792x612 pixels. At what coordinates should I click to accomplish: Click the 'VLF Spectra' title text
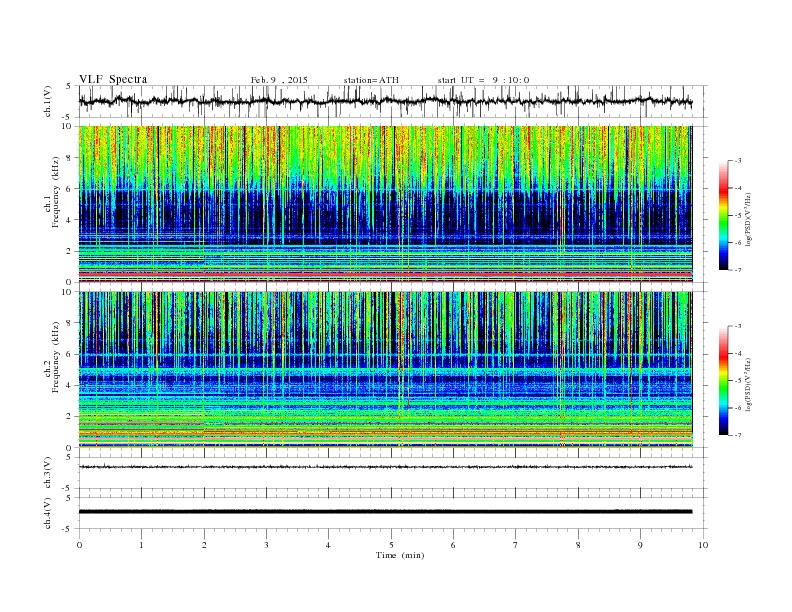[x=113, y=79]
